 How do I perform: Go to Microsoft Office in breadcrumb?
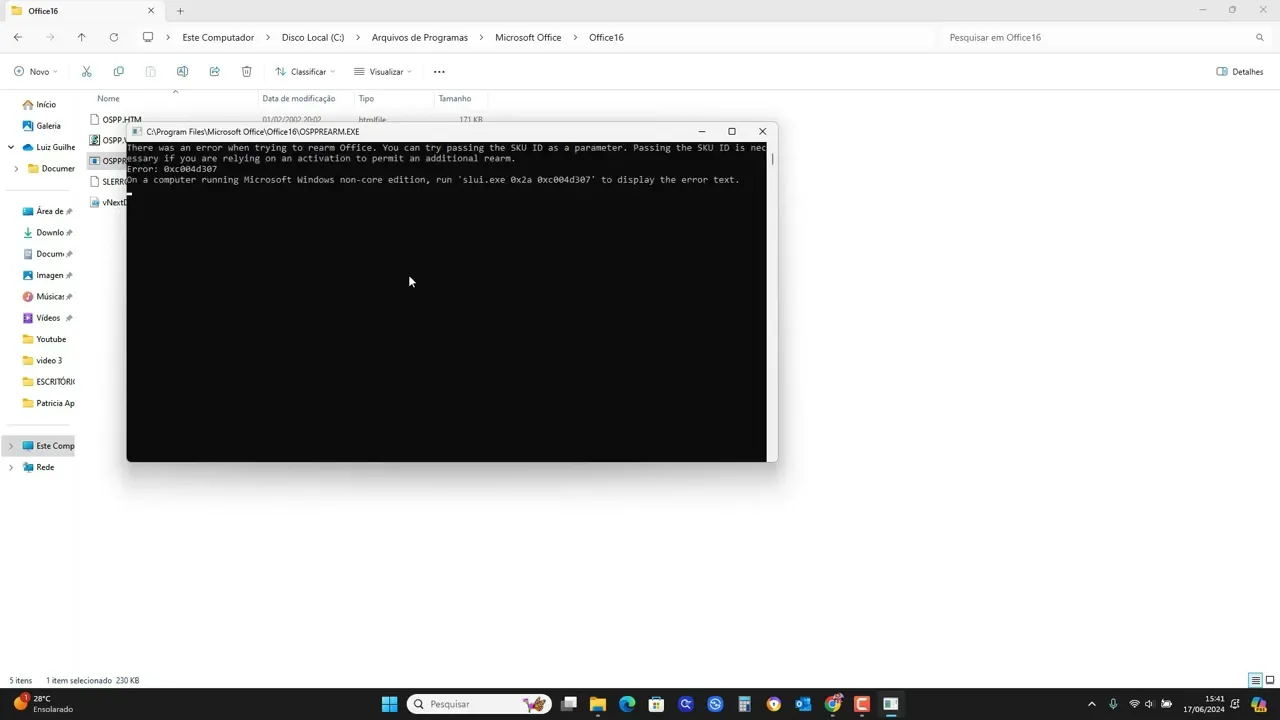[x=528, y=37]
